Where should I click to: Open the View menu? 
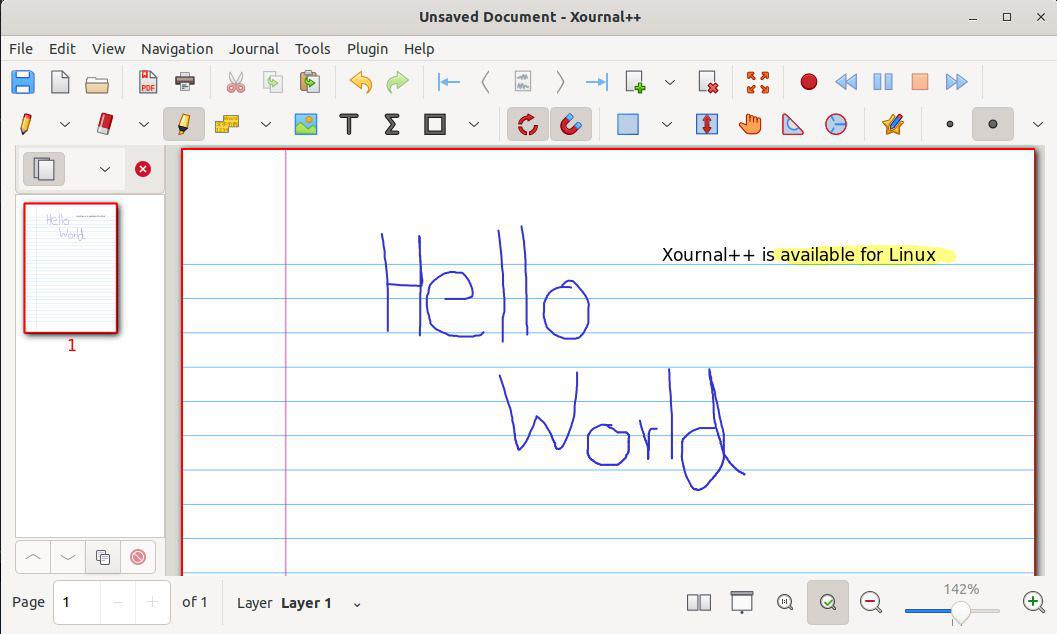(109, 49)
